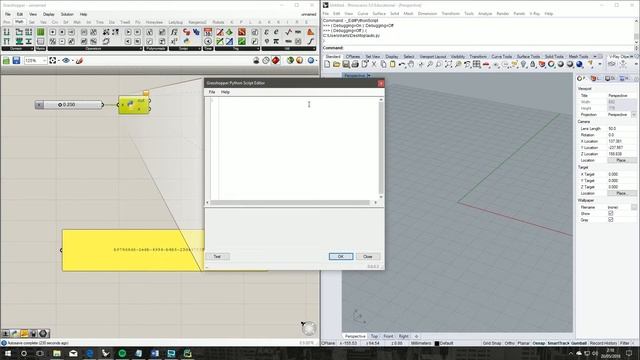This screenshot has width=640, height=360.
Task: Click the black Default layer swatch in status bar
Action: (437, 343)
